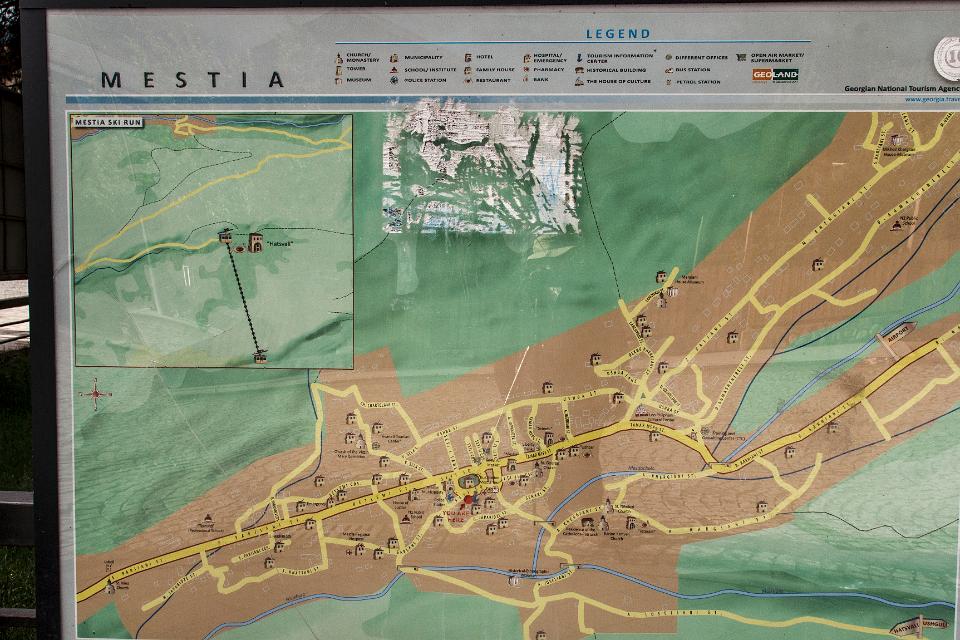960x640 pixels.
Task: Click the TOURISM INFORMATION CENTER legend label
Action: pyautogui.click(x=620, y=58)
